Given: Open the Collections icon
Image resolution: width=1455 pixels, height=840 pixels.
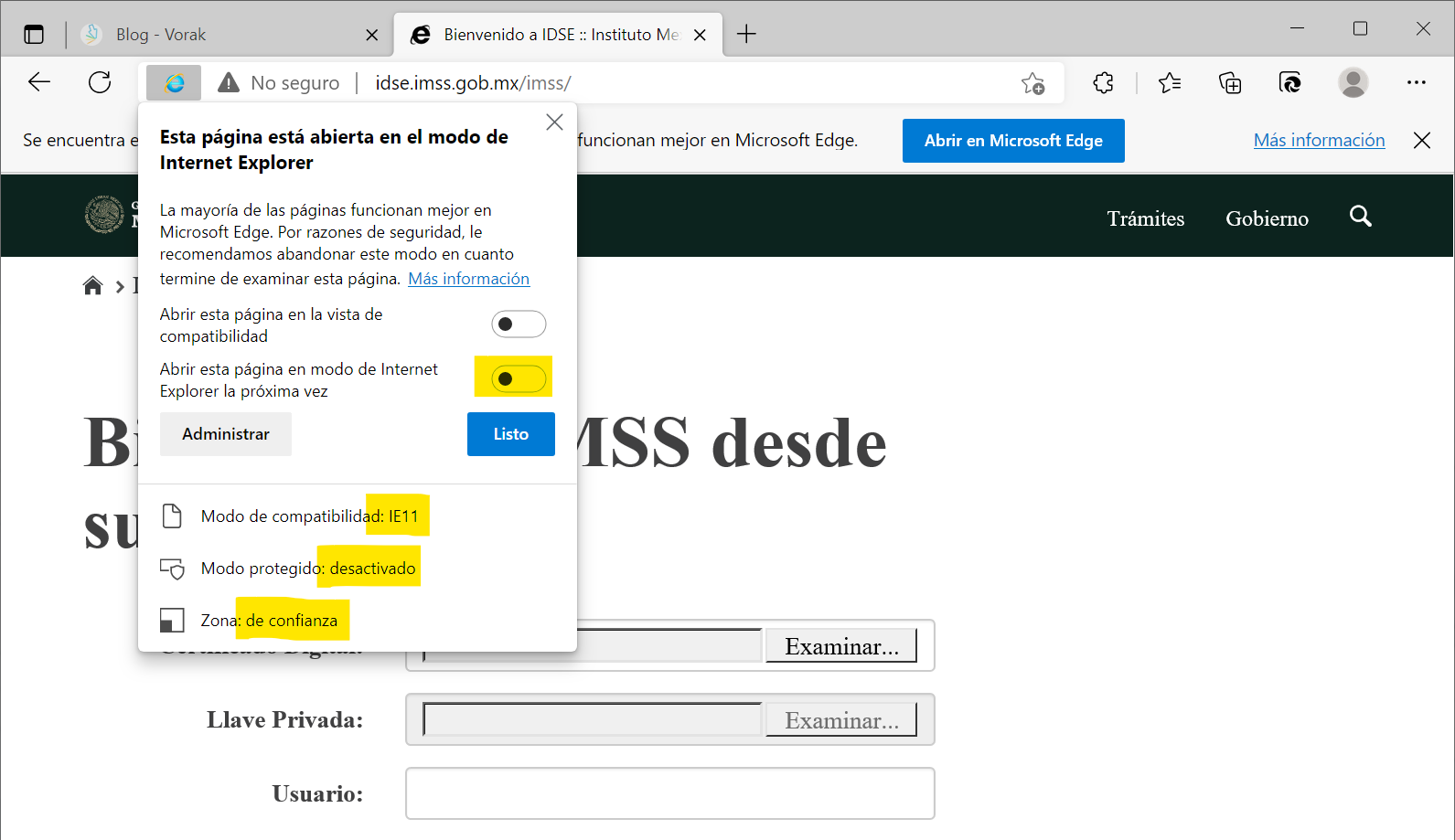Looking at the screenshot, I should coord(1230,83).
